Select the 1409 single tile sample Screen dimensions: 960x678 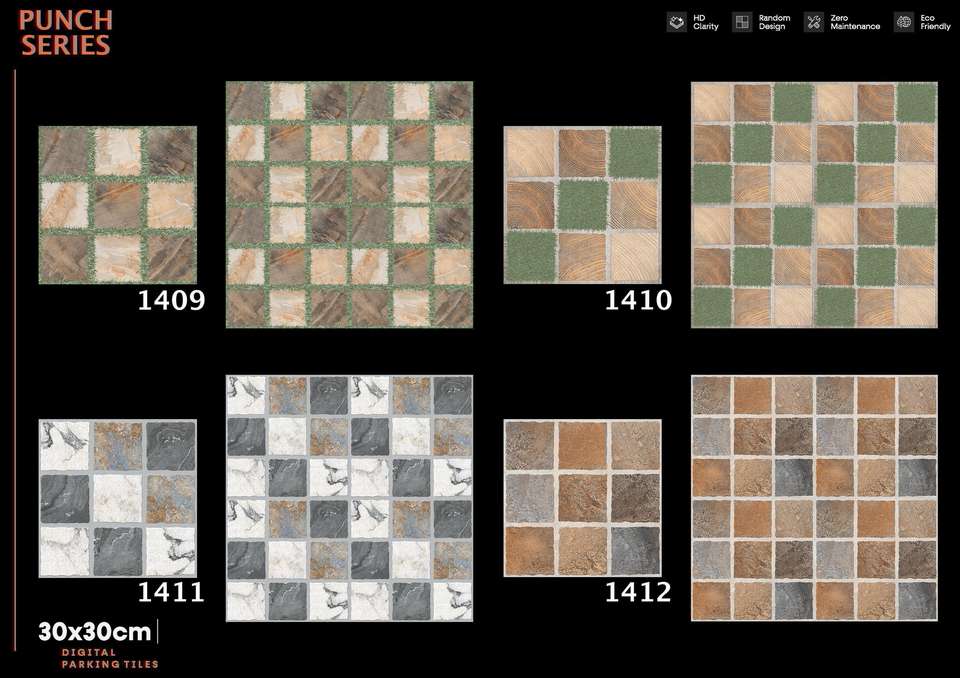pyautogui.click(x=117, y=205)
